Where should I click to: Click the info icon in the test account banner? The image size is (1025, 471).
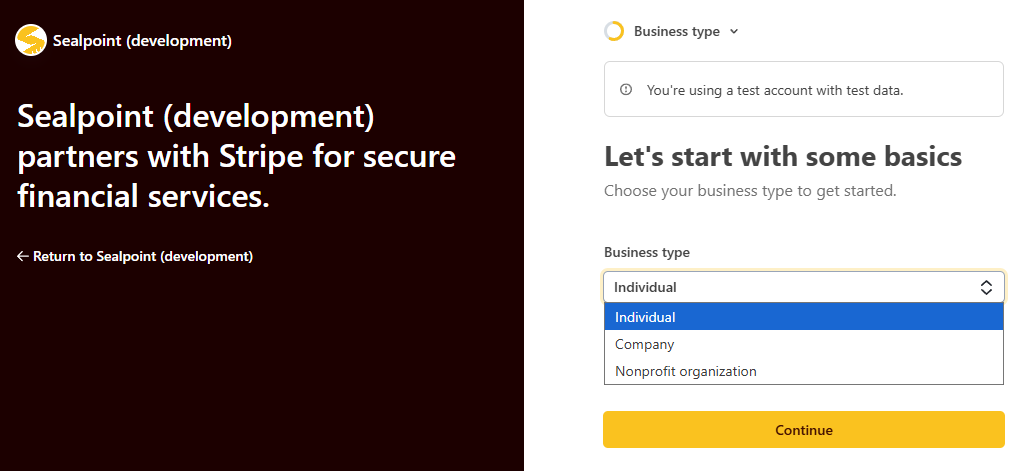click(x=626, y=89)
